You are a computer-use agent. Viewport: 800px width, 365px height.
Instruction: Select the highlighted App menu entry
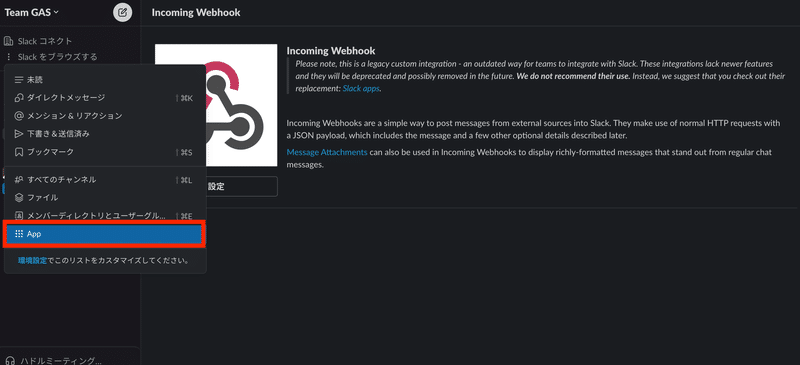coord(105,234)
